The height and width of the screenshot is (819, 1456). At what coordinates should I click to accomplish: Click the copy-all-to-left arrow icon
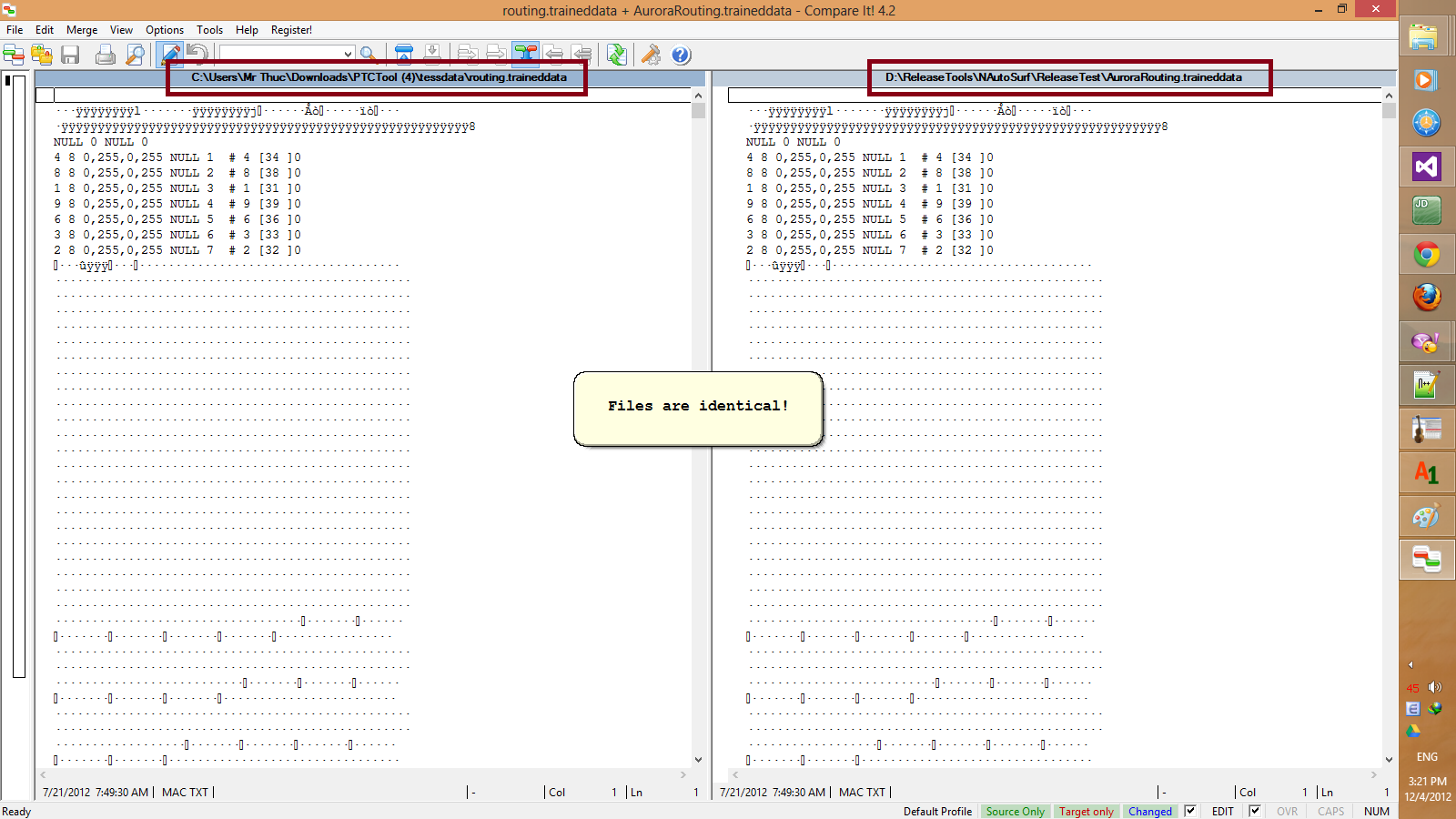[x=581, y=55]
